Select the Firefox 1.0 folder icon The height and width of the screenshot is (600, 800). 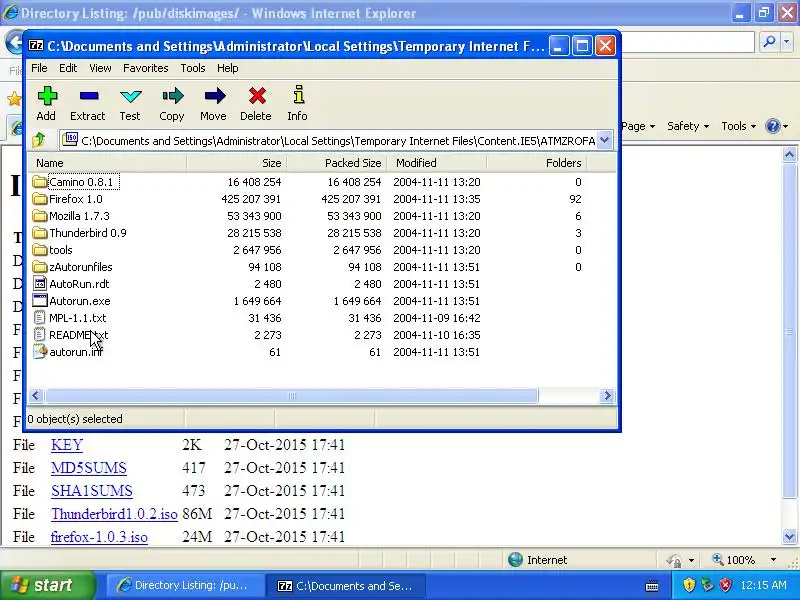(x=40, y=199)
